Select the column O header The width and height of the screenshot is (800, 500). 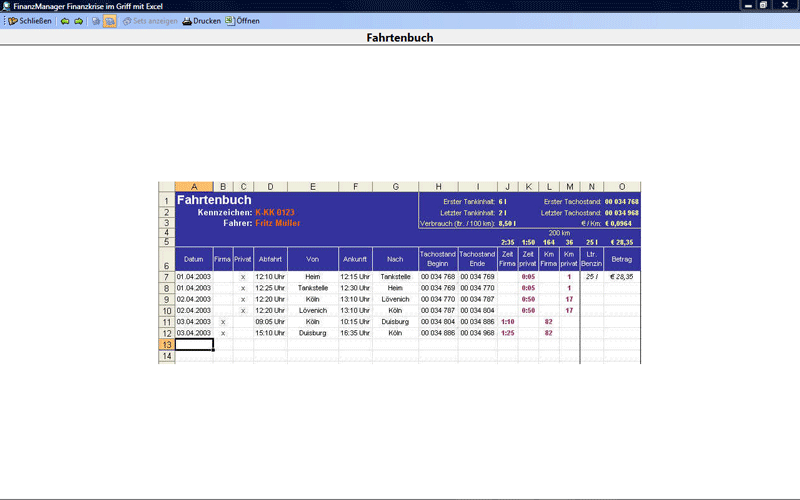(x=622, y=187)
